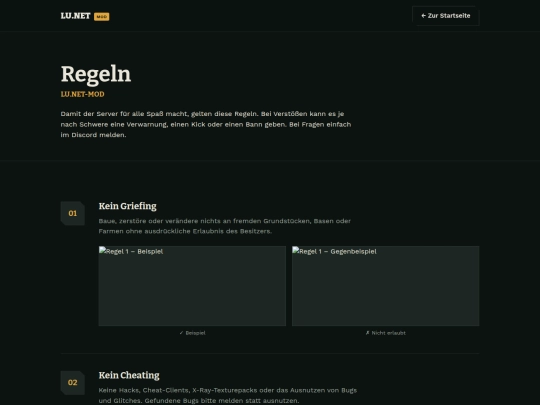This screenshot has height=405, width=540.
Task: Click the 01 rule number badge
Action: click(x=73, y=213)
